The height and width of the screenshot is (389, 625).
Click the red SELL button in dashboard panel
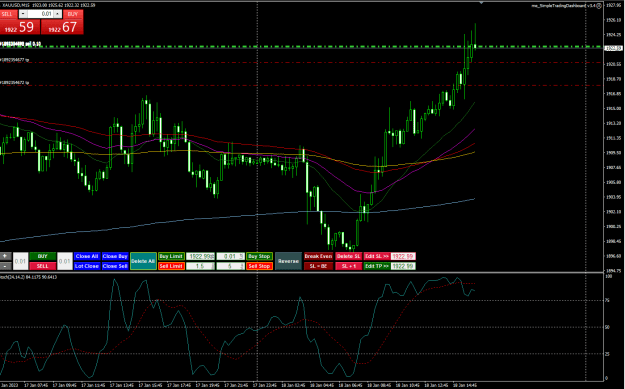(42, 266)
